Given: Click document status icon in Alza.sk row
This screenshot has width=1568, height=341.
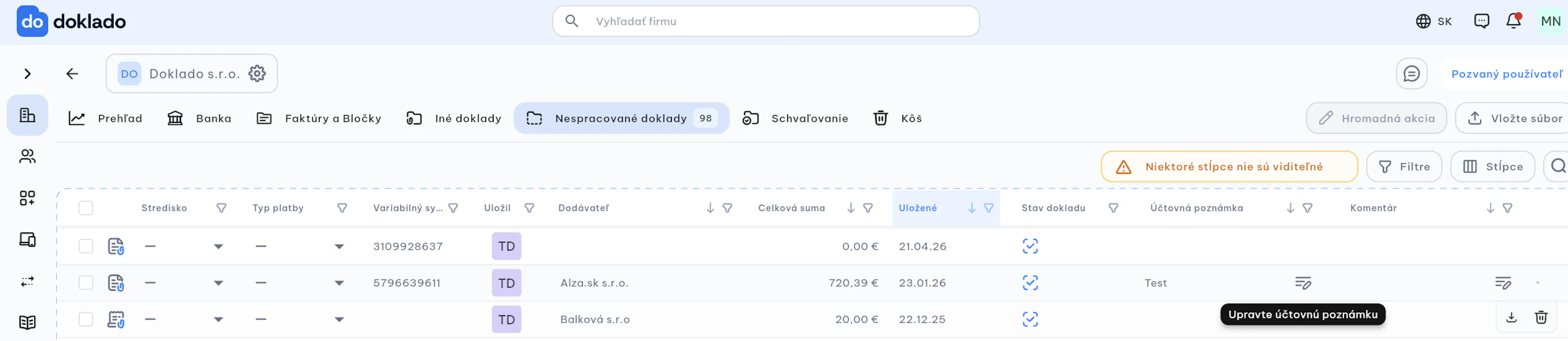Looking at the screenshot, I should pyautogui.click(x=1030, y=283).
